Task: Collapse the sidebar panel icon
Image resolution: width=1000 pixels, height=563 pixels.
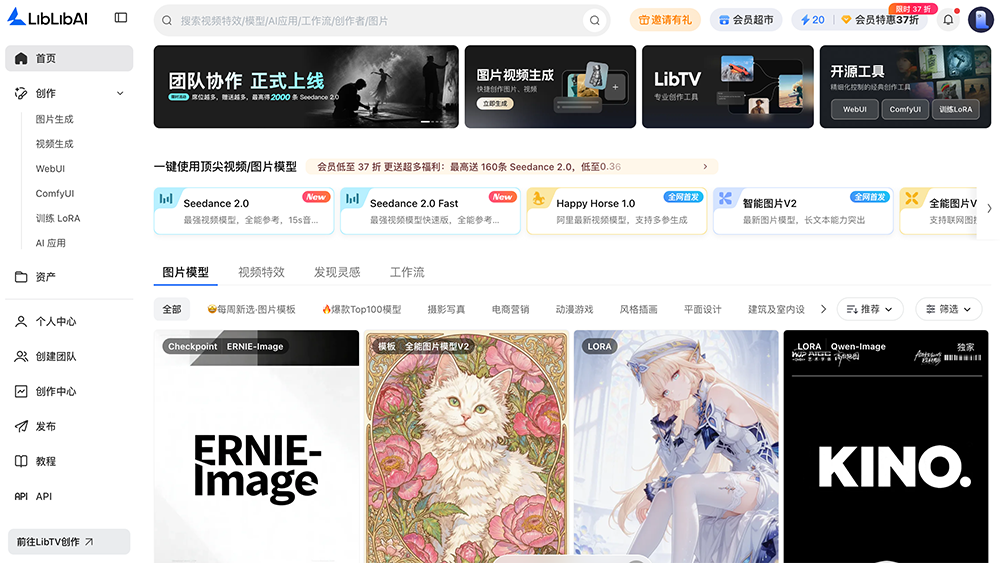Action: point(121,18)
